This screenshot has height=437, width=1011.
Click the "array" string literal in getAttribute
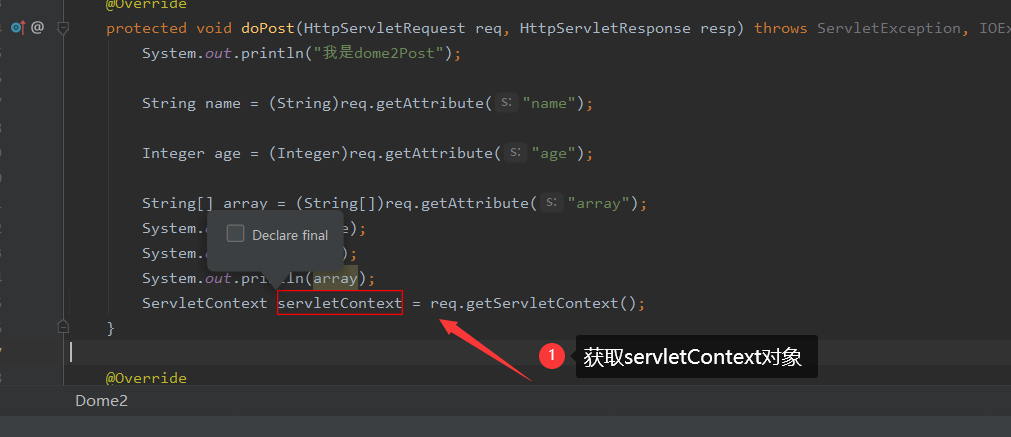(598, 204)
